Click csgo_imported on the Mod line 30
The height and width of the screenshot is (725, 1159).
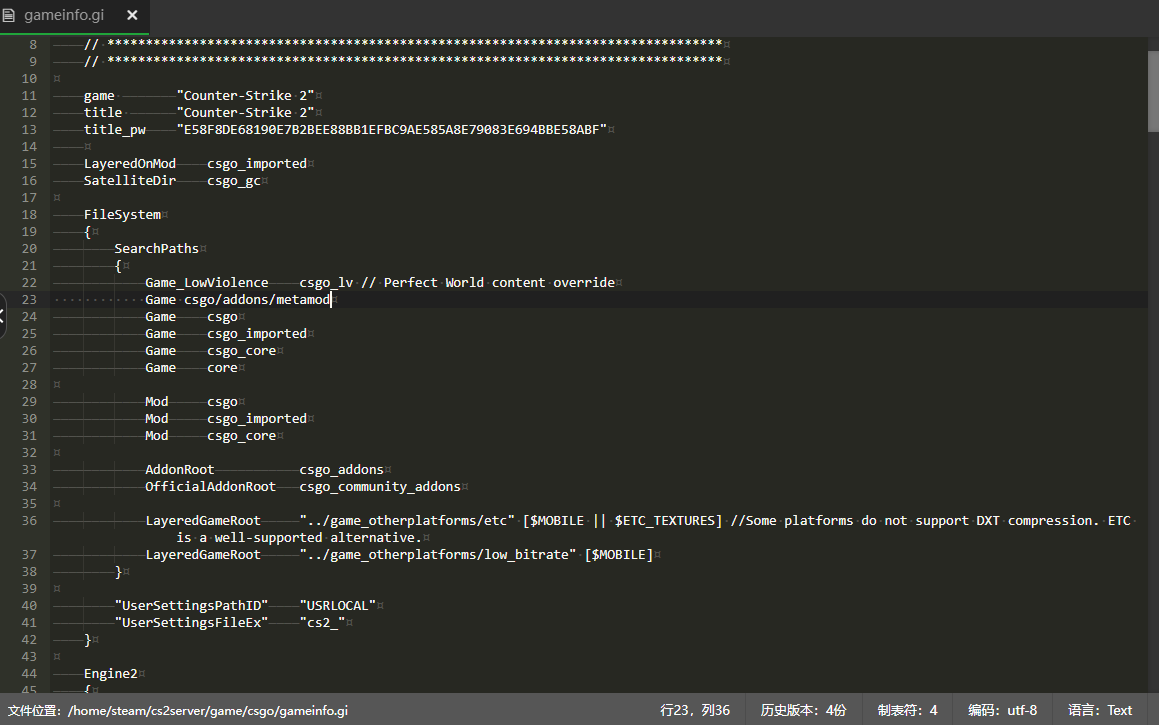pos(257,418)
